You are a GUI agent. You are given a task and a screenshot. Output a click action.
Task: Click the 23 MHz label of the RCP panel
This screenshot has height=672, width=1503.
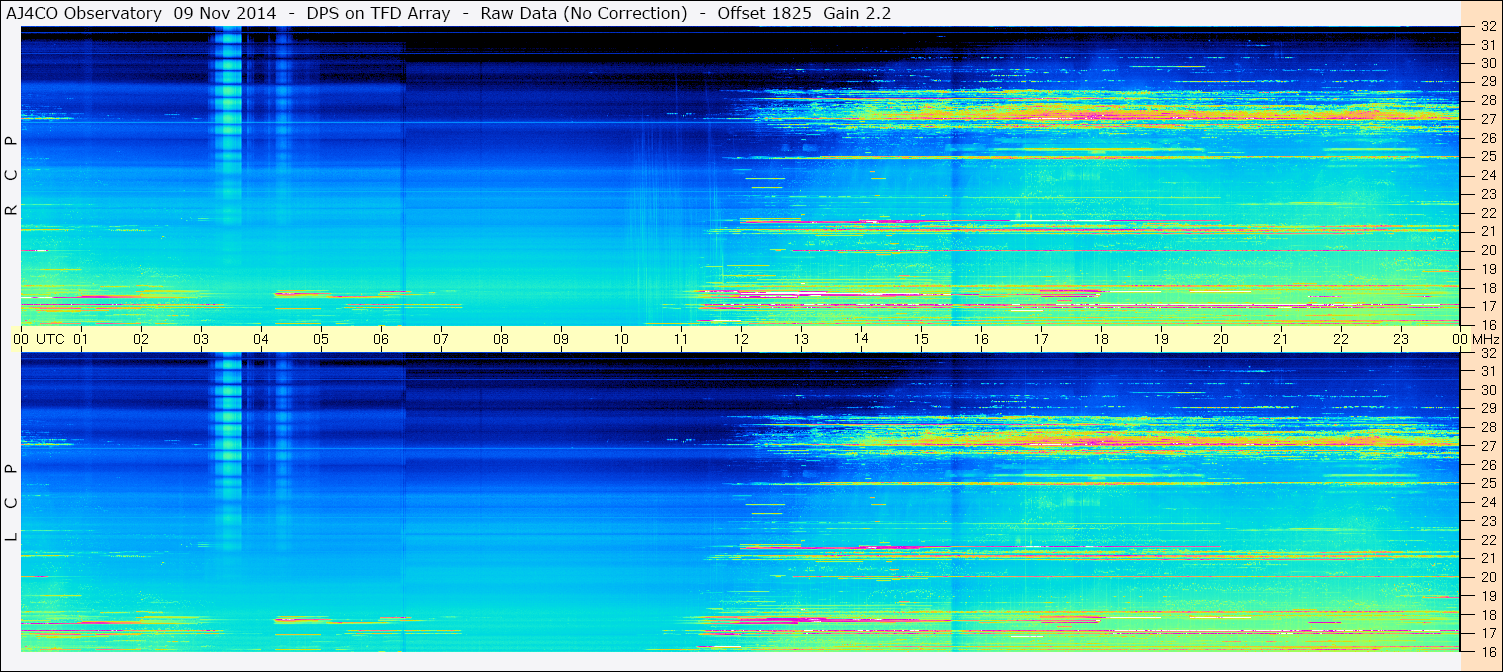tap(1488, 194)
